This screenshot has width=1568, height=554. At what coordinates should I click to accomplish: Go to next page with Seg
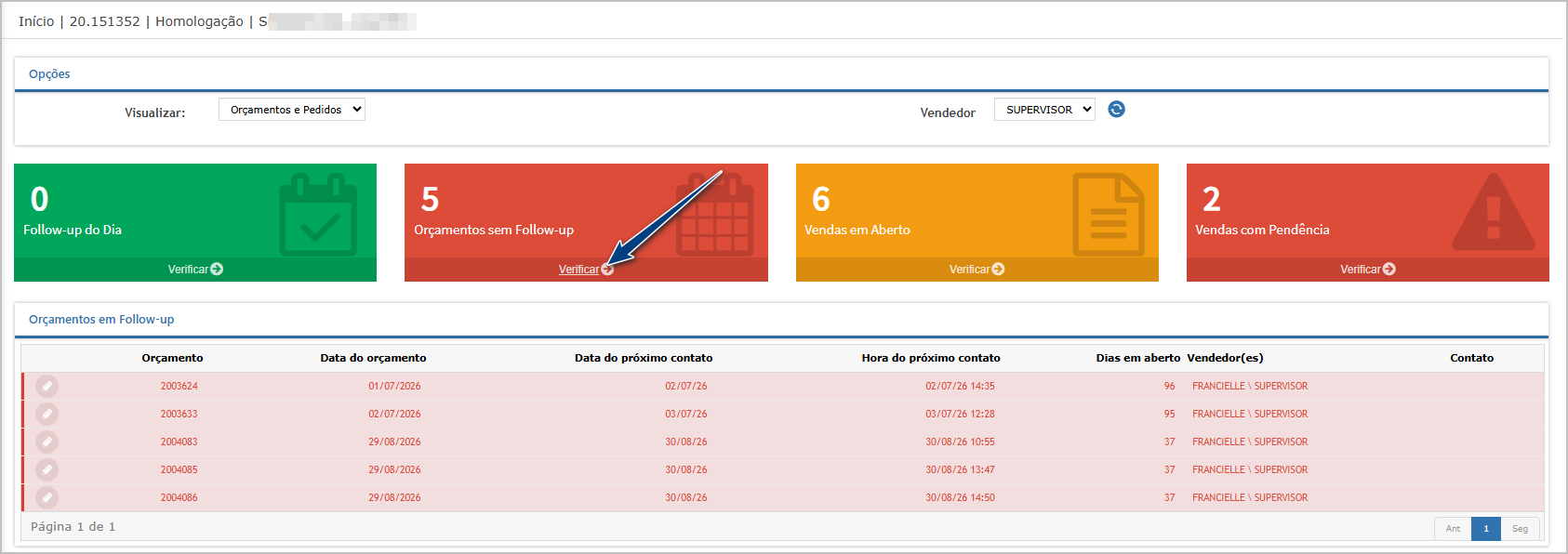tap(1520, 529)
